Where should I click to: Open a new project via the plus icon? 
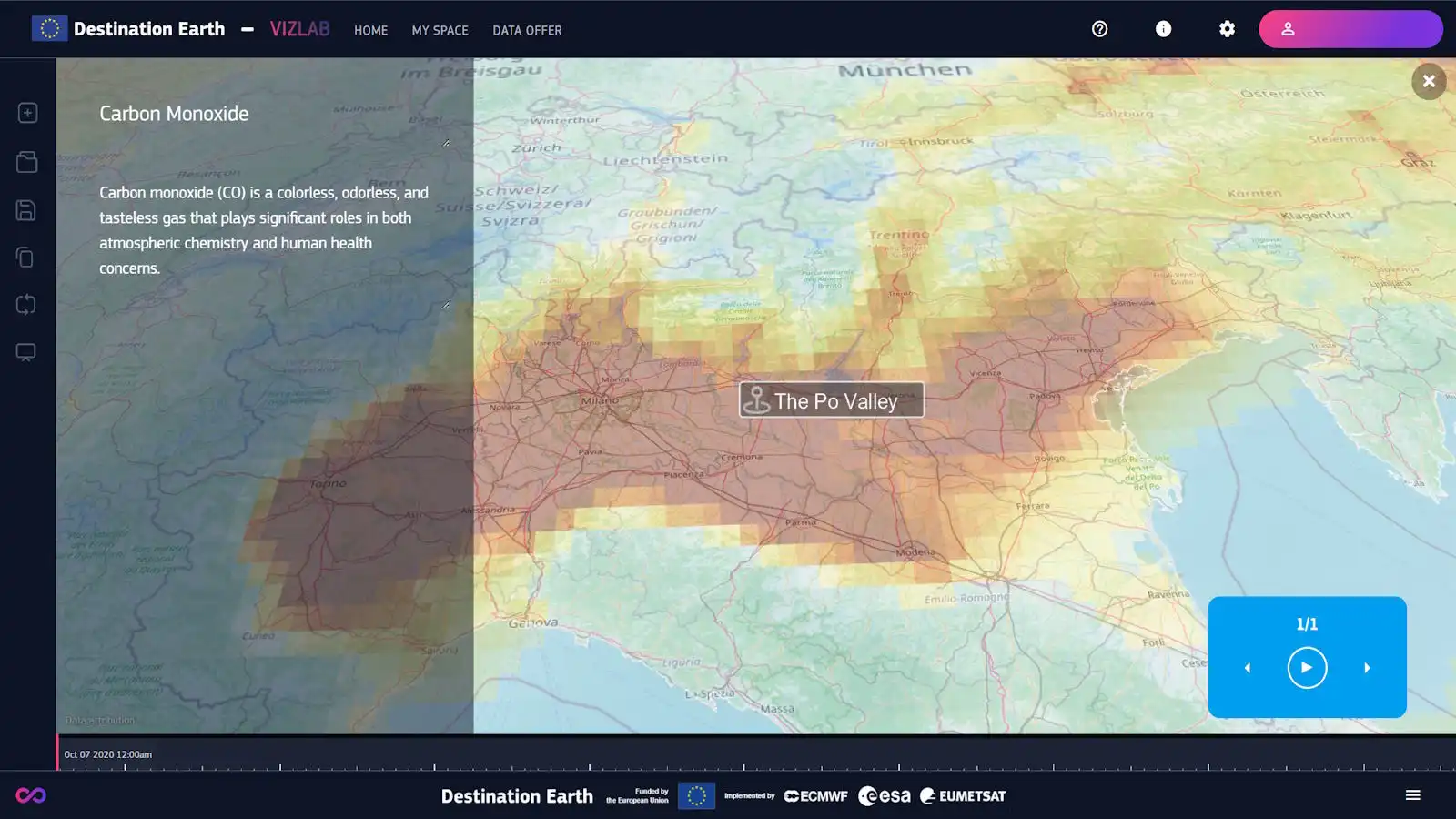26,112
